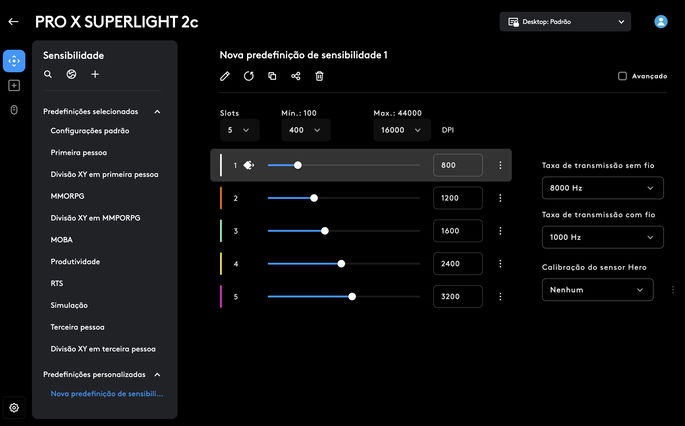
Task: Select Primeira pessoa preset
Action: [79, 152]
